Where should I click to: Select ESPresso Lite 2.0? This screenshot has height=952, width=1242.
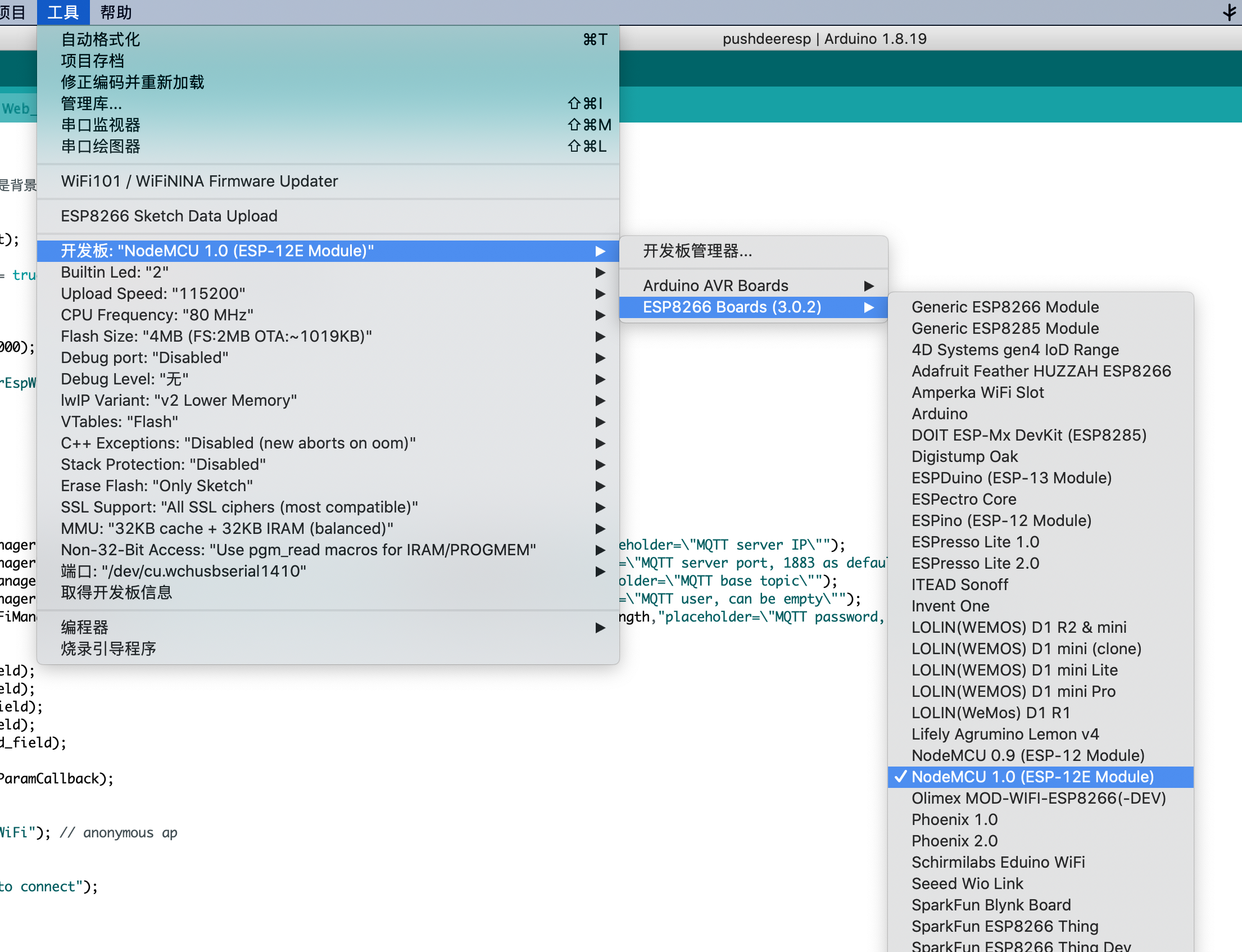[x=1041, y=563]
